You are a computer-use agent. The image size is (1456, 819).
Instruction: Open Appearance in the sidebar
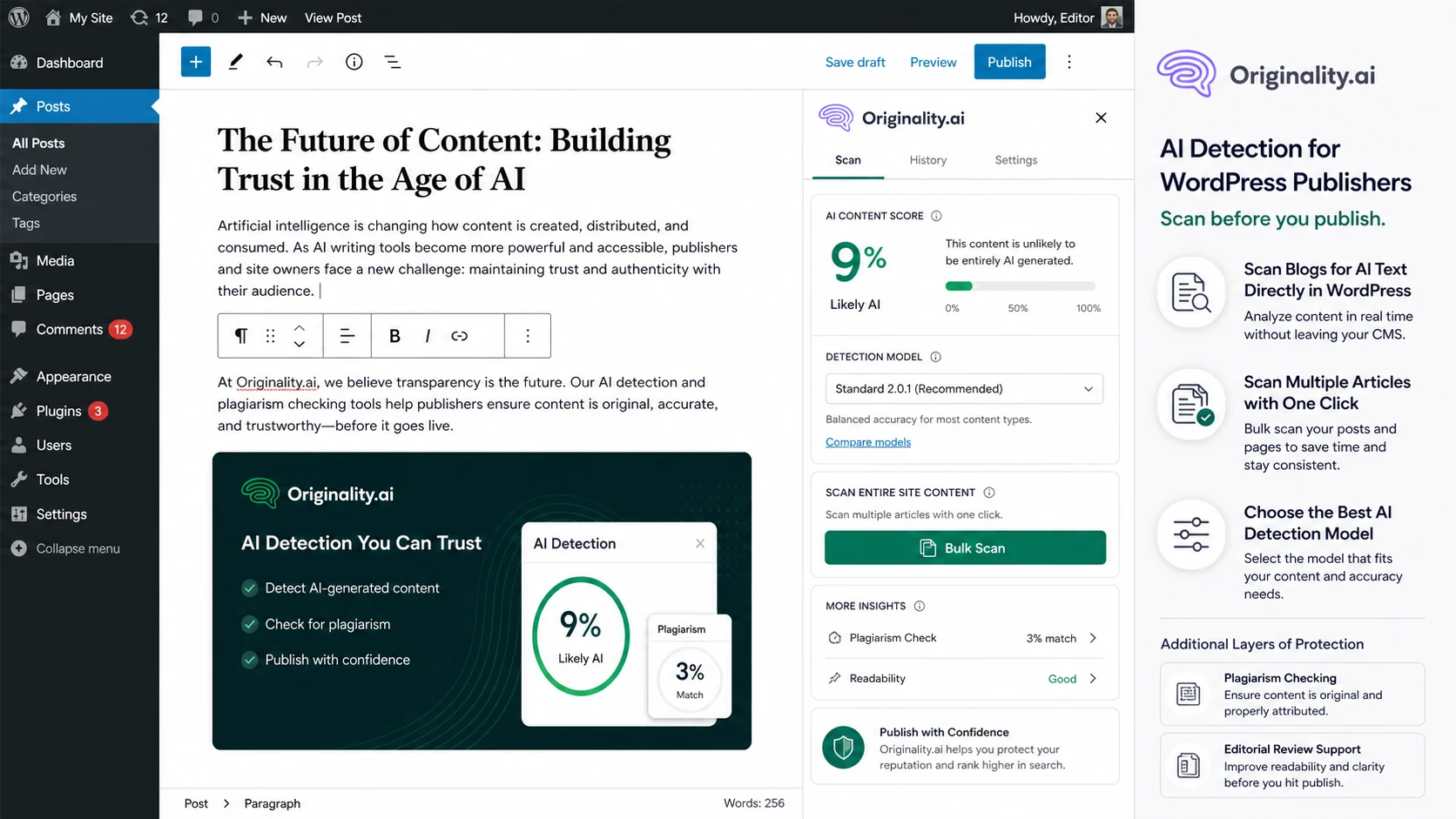pyautogui.click(x=79, y=376)
